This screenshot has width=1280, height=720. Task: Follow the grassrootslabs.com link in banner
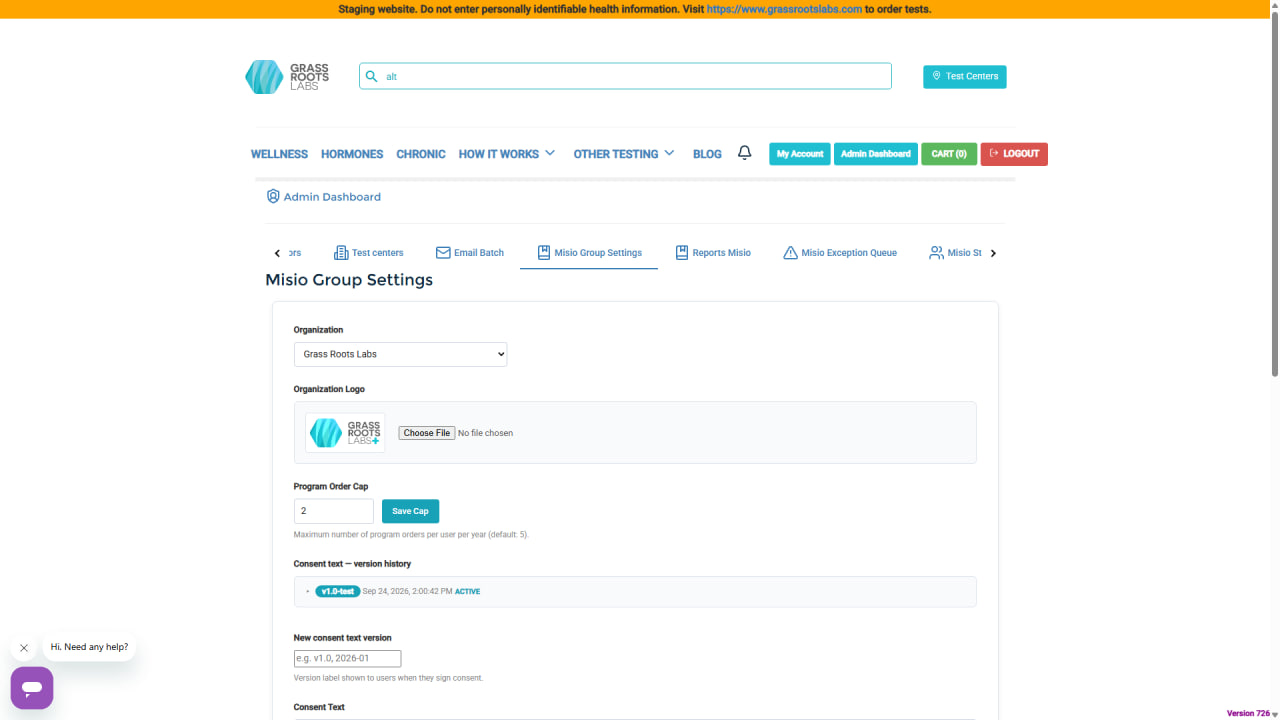(784, 9)
